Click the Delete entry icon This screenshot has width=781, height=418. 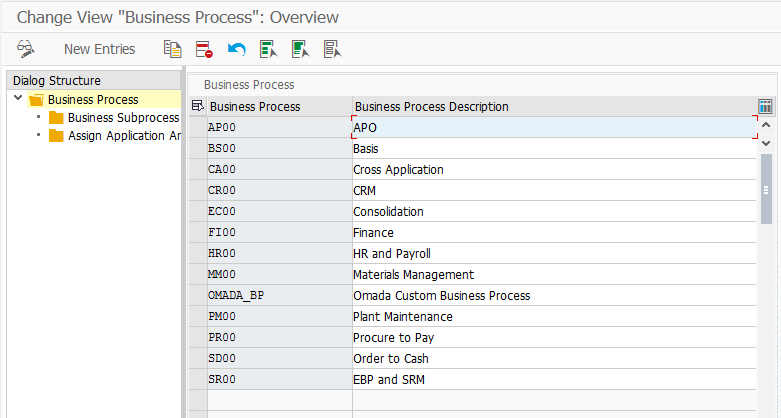[204, 49]
